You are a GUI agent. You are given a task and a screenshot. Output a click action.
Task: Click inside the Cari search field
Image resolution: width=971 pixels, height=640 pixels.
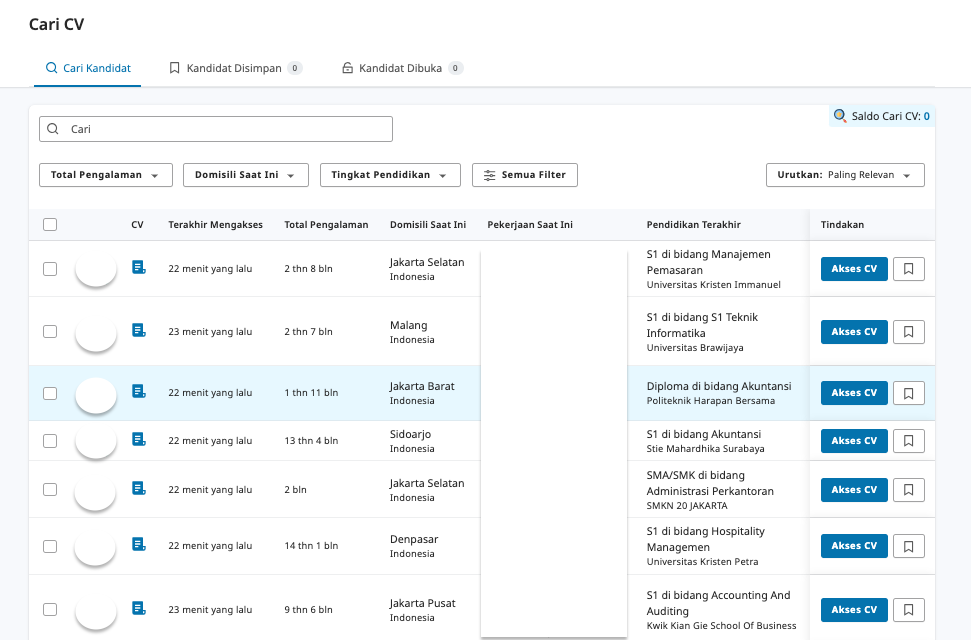(x=216, y=129)
